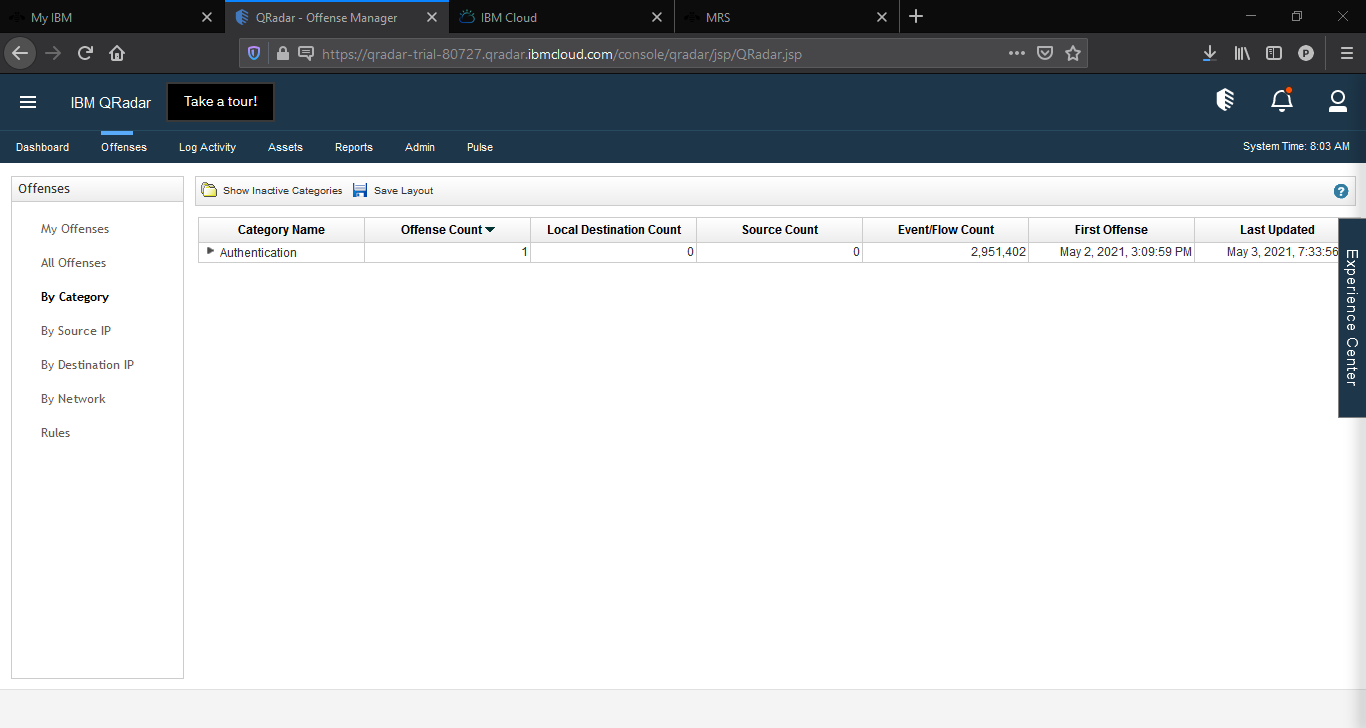Sort by Offense Count column arrow
This screenshot has width=1366, height=728.
490,230
